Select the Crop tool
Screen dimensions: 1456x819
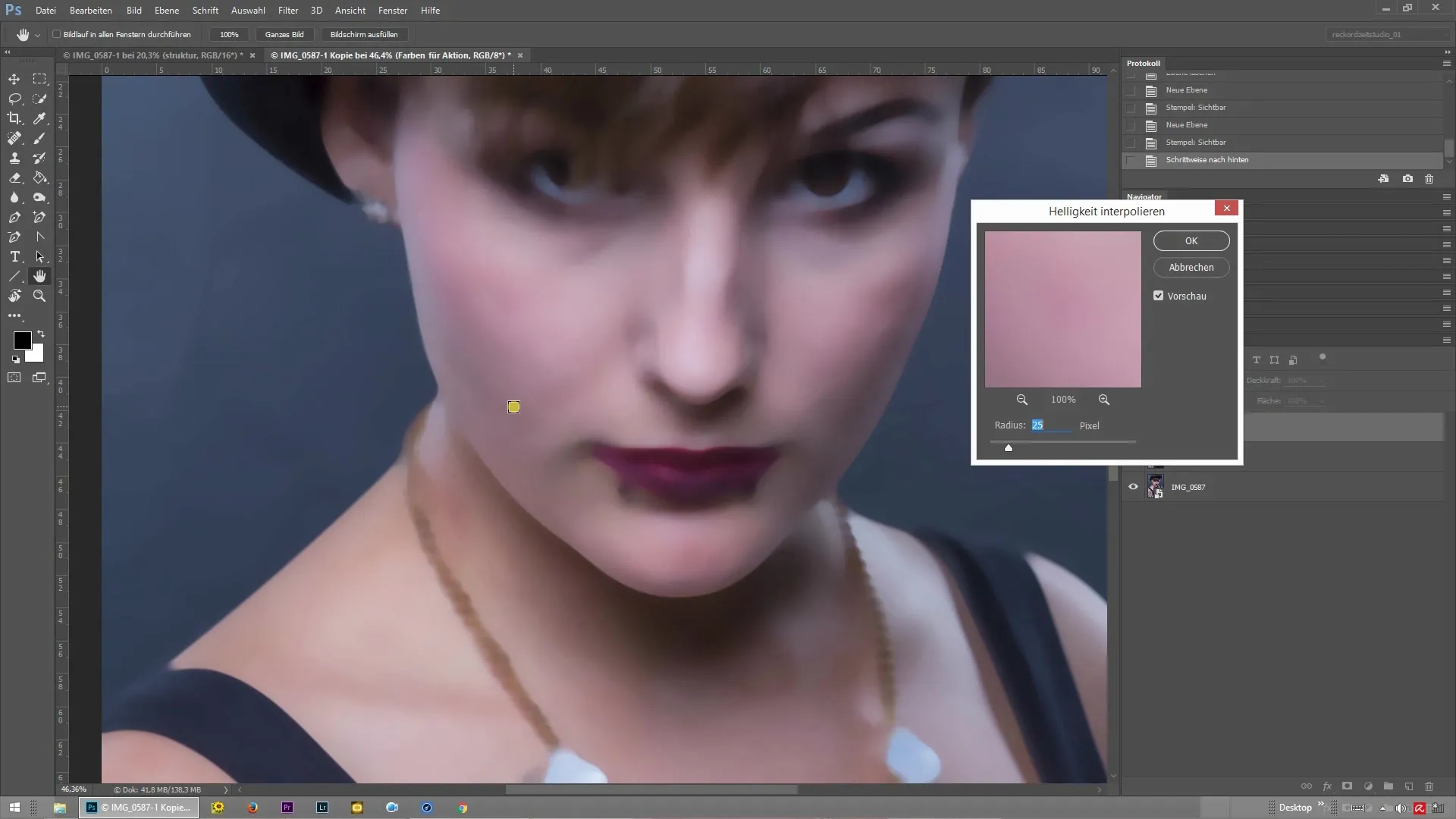click(14, 118)
